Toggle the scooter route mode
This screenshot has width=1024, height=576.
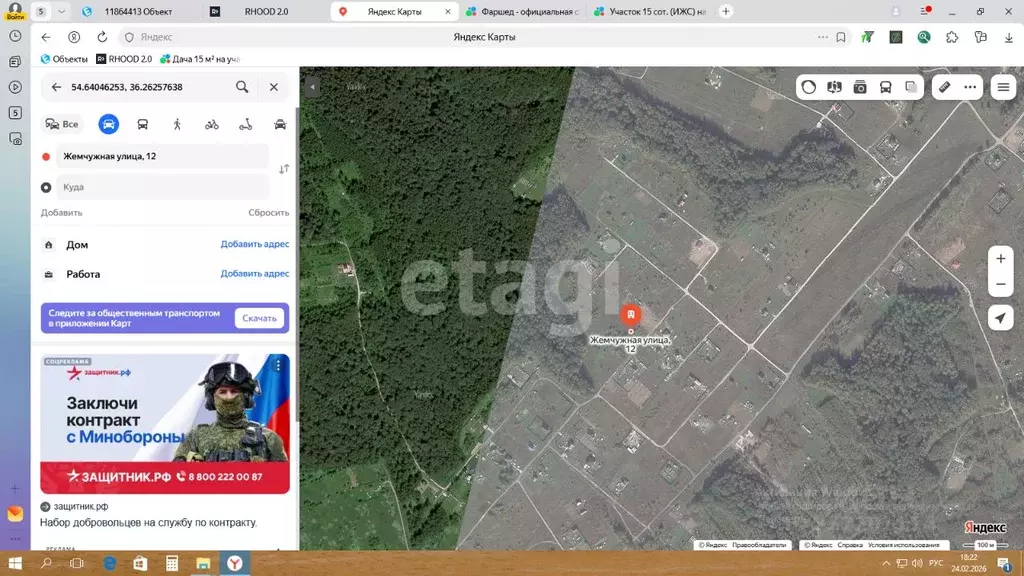[245, 124]
